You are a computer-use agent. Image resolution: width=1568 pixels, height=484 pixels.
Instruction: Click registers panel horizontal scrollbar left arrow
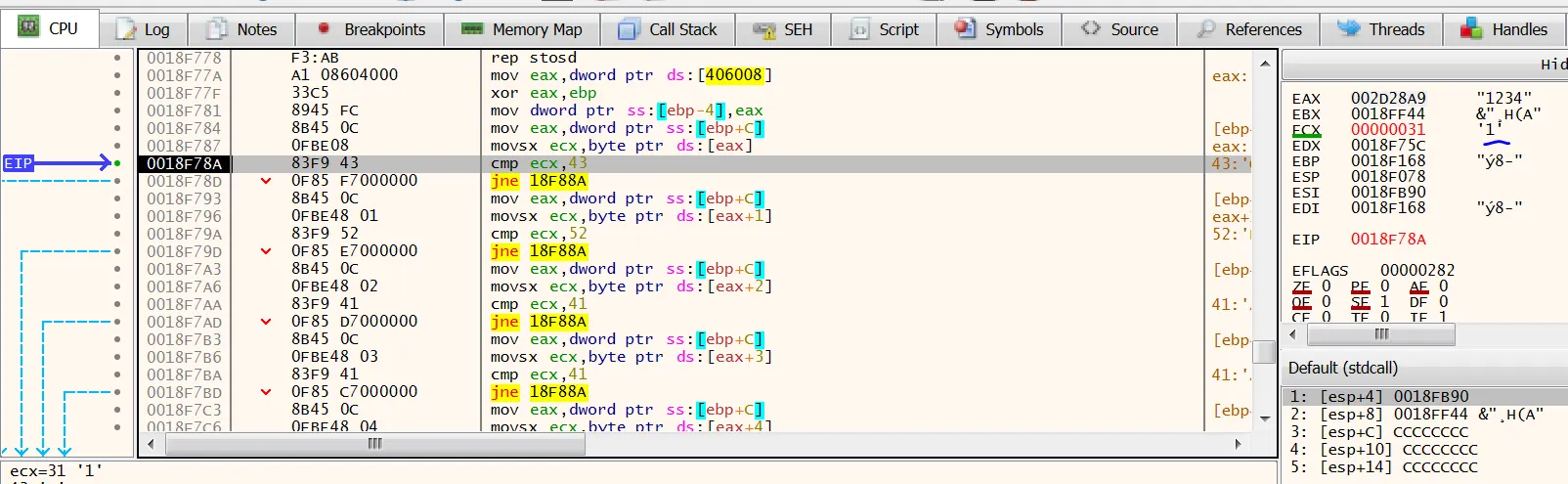point(1293,334)
